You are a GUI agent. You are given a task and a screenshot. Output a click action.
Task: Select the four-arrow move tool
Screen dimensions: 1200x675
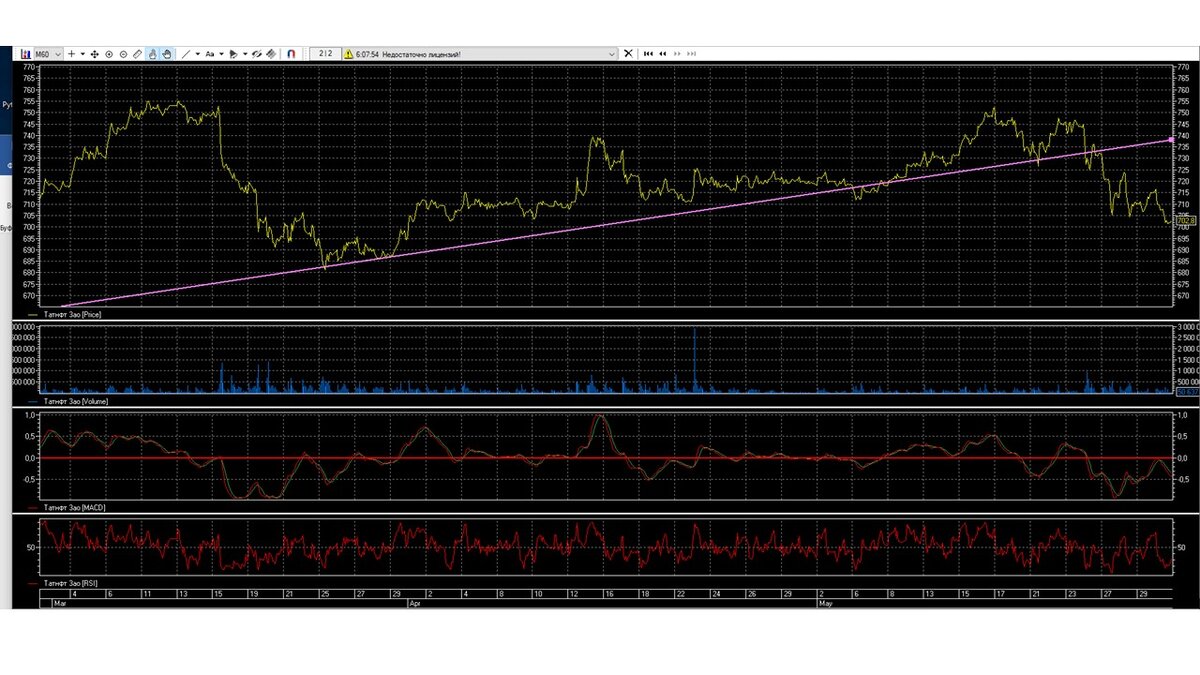coord(95,54)
